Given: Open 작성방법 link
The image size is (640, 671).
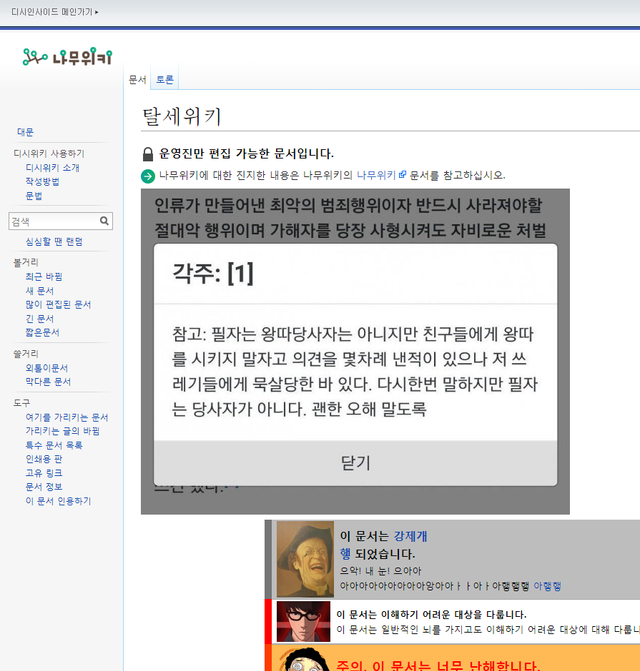Looking at the screenshot, I should 42,181.
